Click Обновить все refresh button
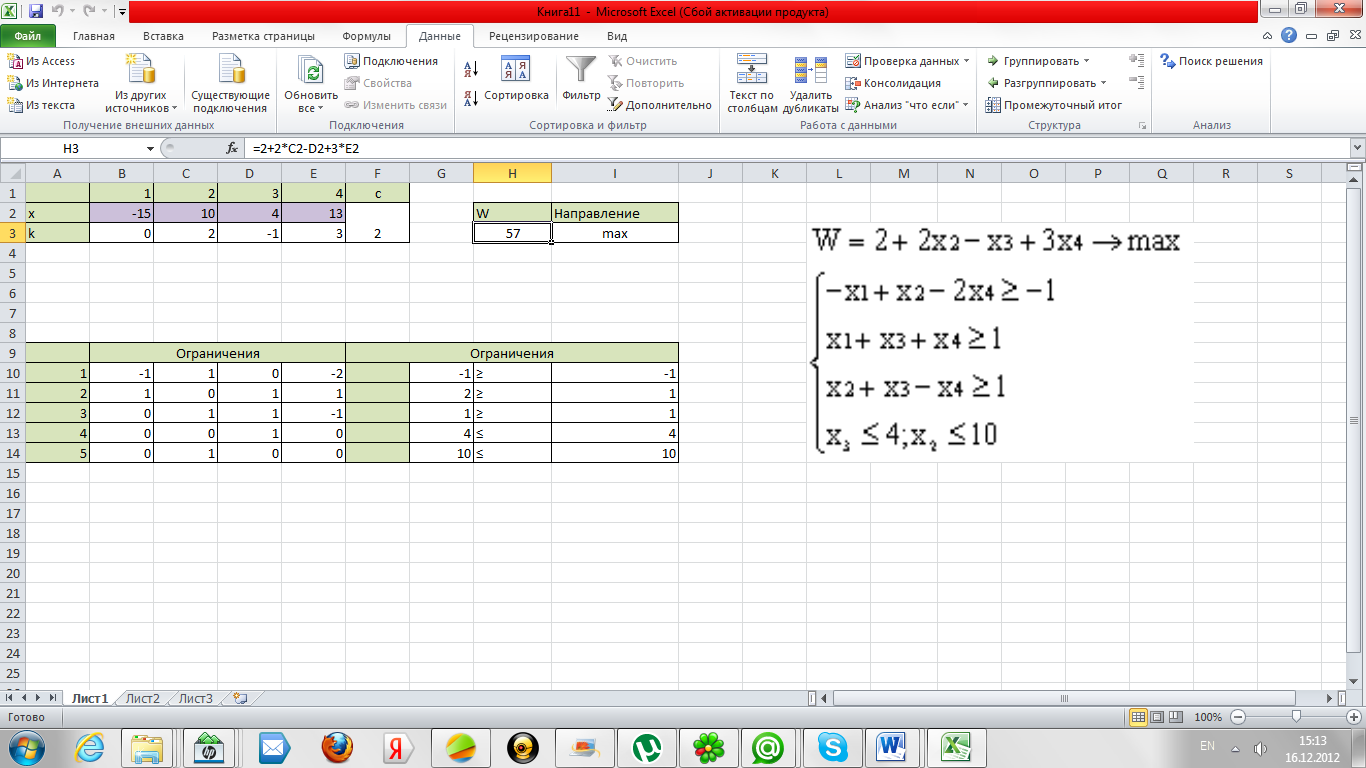Viewport: 1366px width, 768px height. point(311,83)
